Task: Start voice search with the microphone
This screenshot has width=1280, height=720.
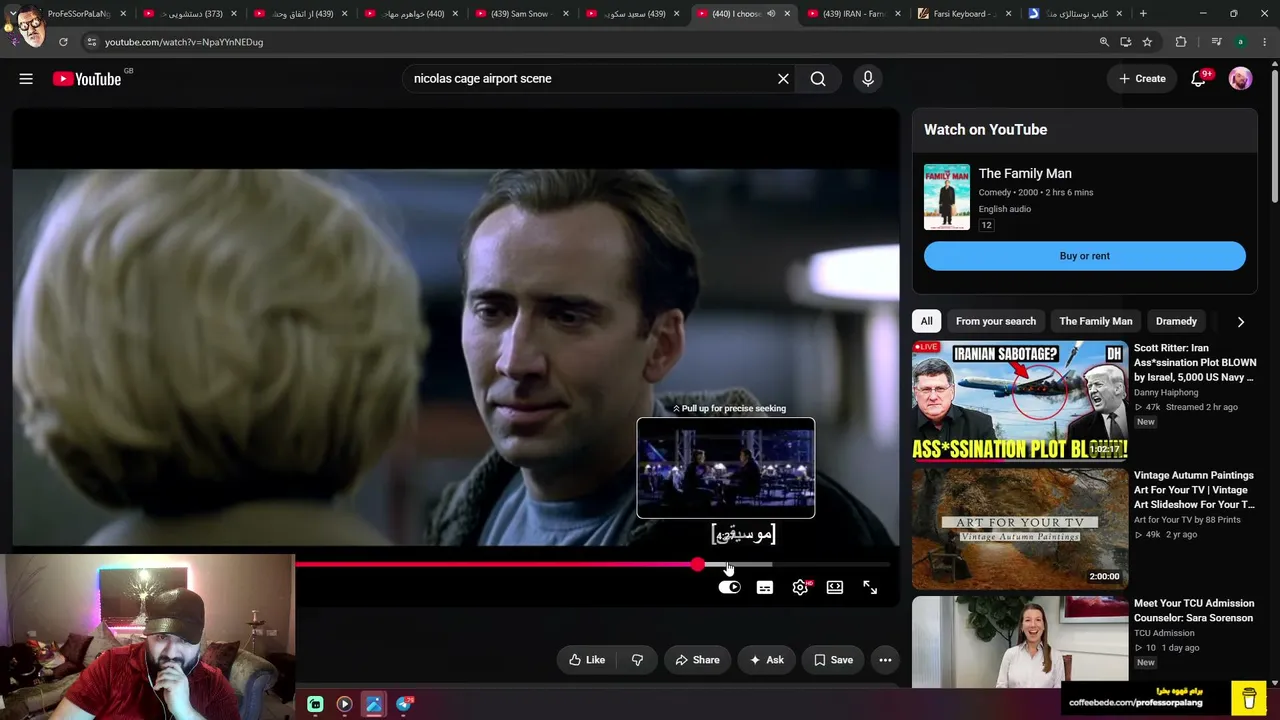Action: click(867, 79)
